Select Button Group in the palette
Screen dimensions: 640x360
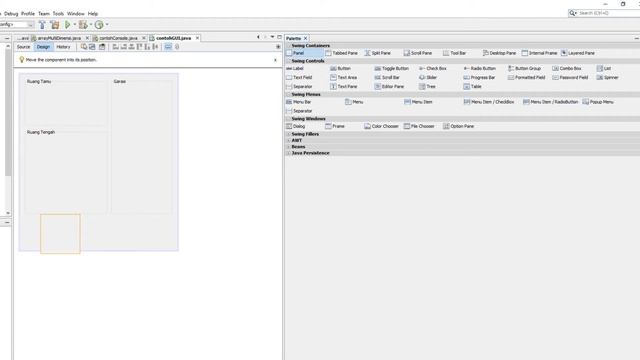(x=524, y=69)
